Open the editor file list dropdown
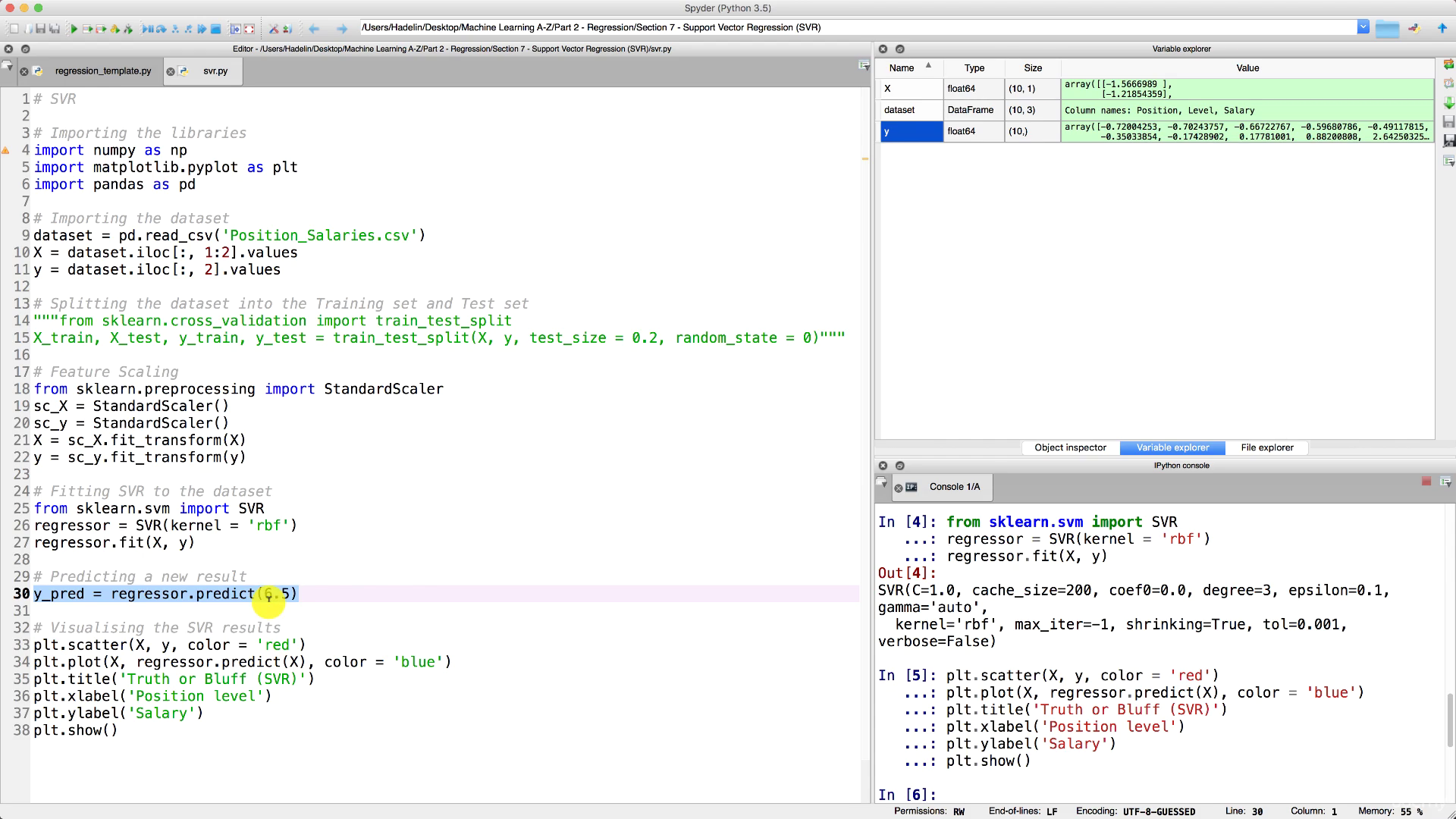 7,66
